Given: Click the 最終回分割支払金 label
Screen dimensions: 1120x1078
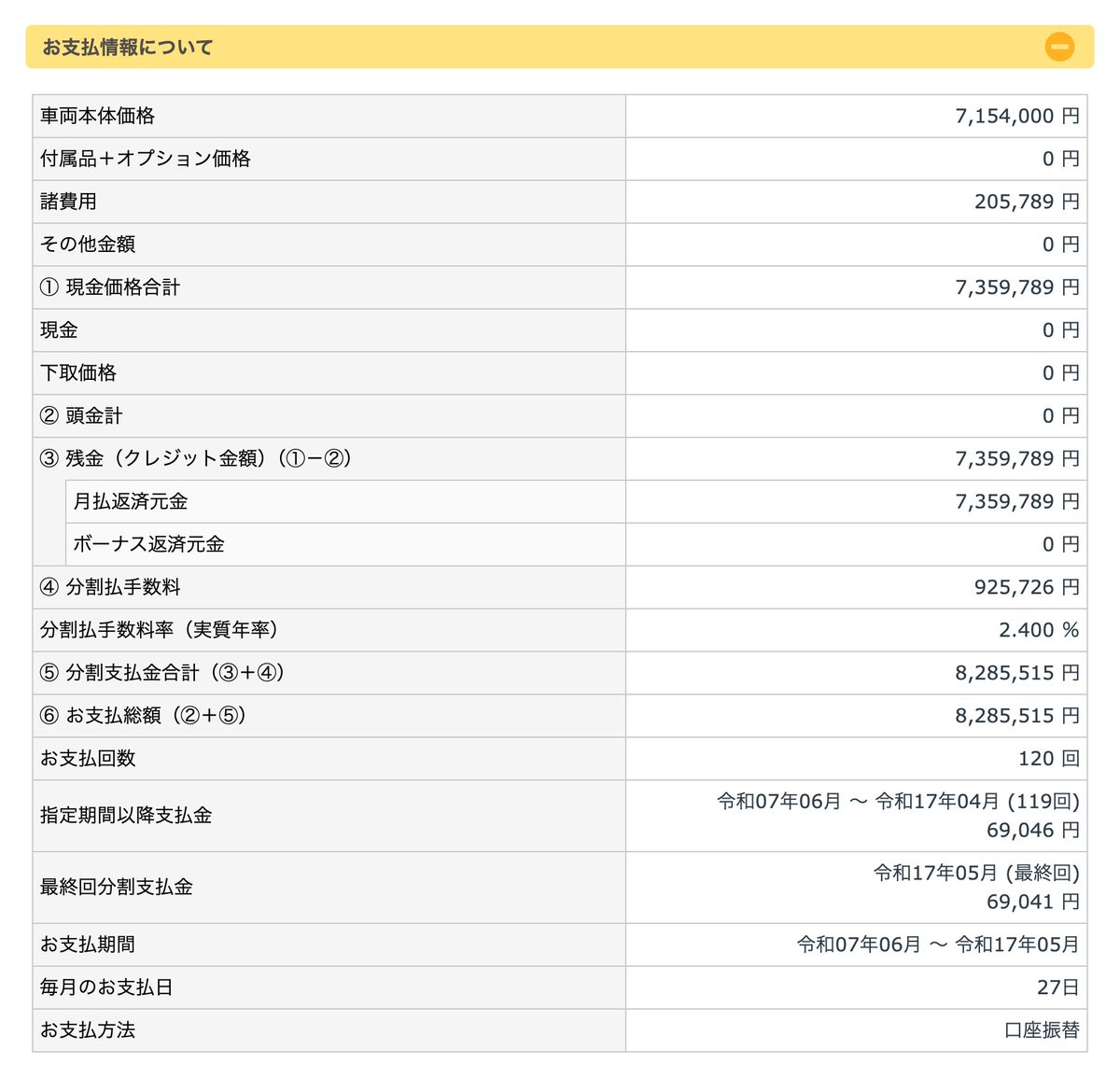Looking at the screenshot, I should (x=117, y=888).
